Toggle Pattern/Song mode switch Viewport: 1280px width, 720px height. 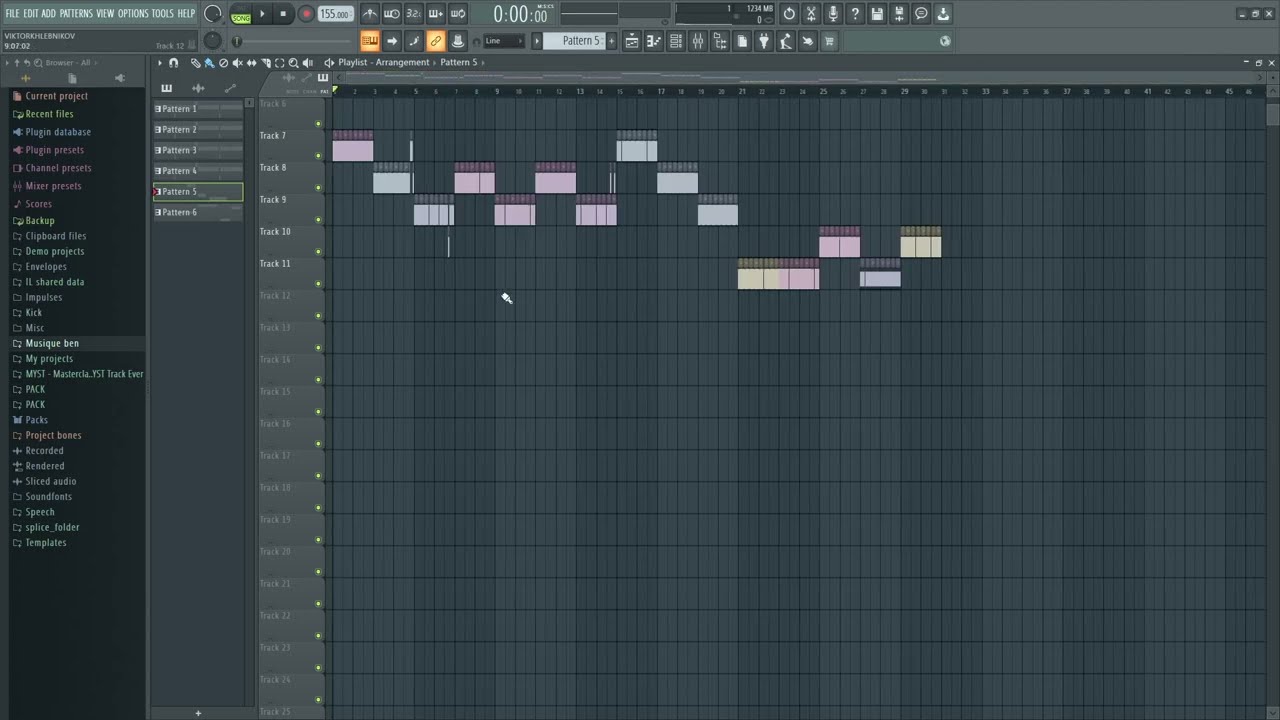tap(241, 14)
